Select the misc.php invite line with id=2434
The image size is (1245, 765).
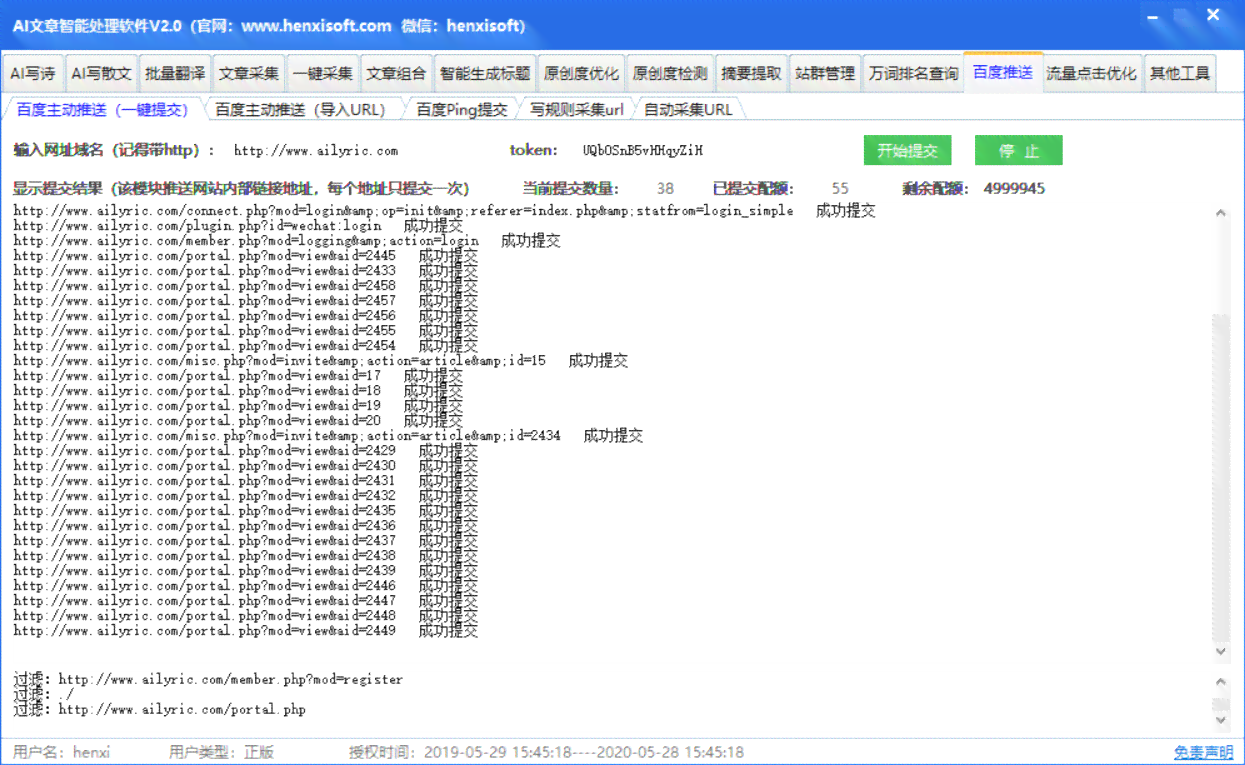click(328, 436)
